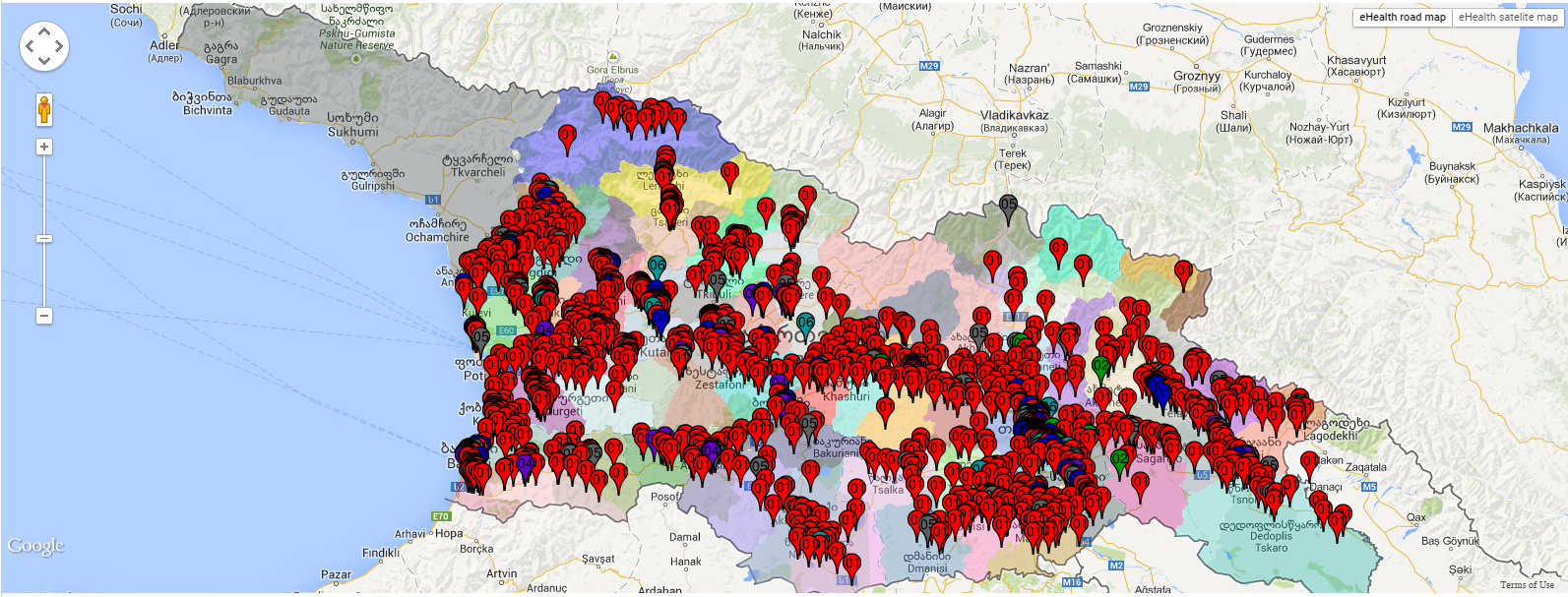The width and height of the screenshot is (1568, 597).
Task: Click the gray 05 marker on the coast above Poti
Action: tap(480, 338)
